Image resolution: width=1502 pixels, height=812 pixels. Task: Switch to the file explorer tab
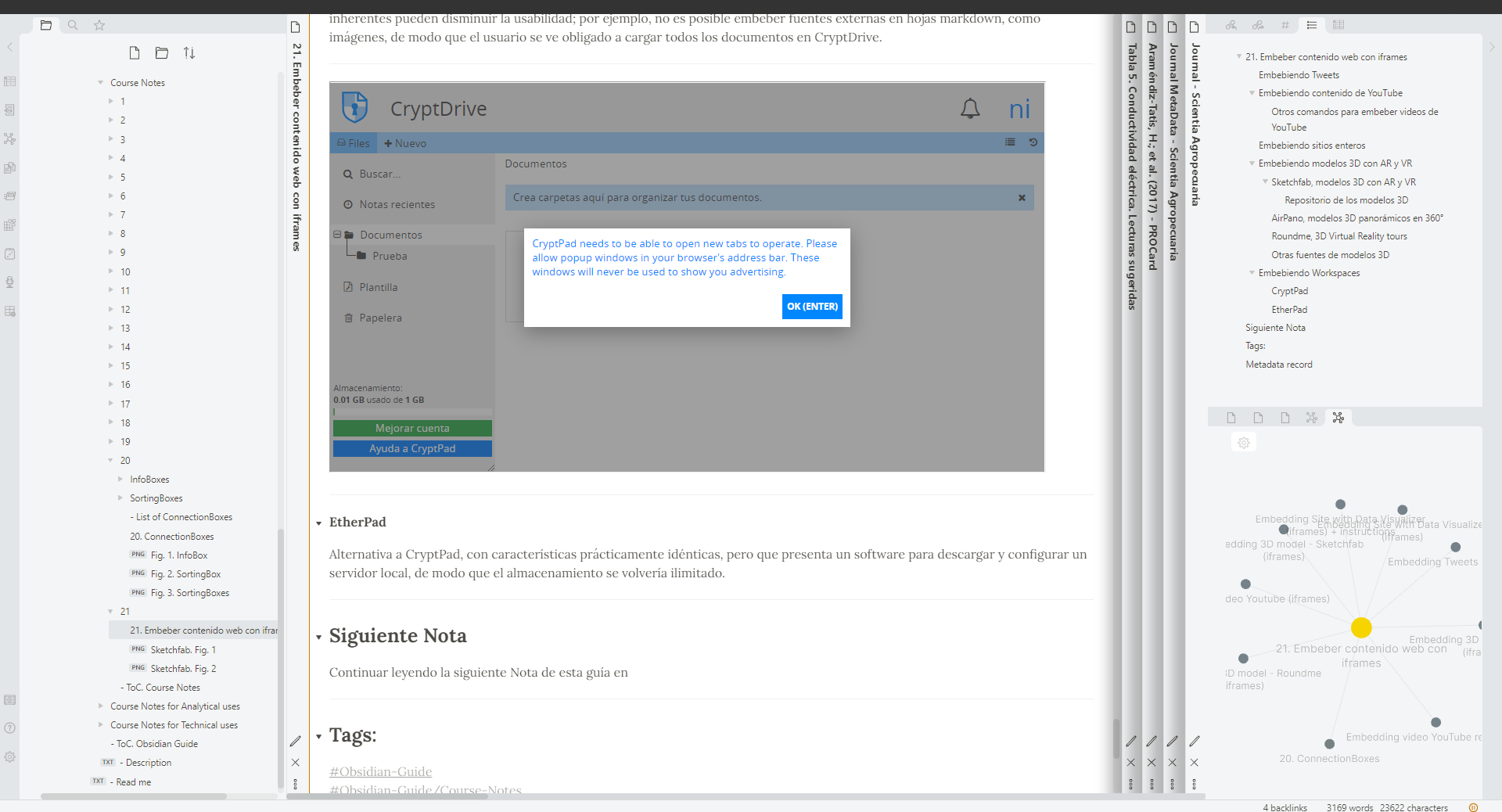(x=46, y=25)
